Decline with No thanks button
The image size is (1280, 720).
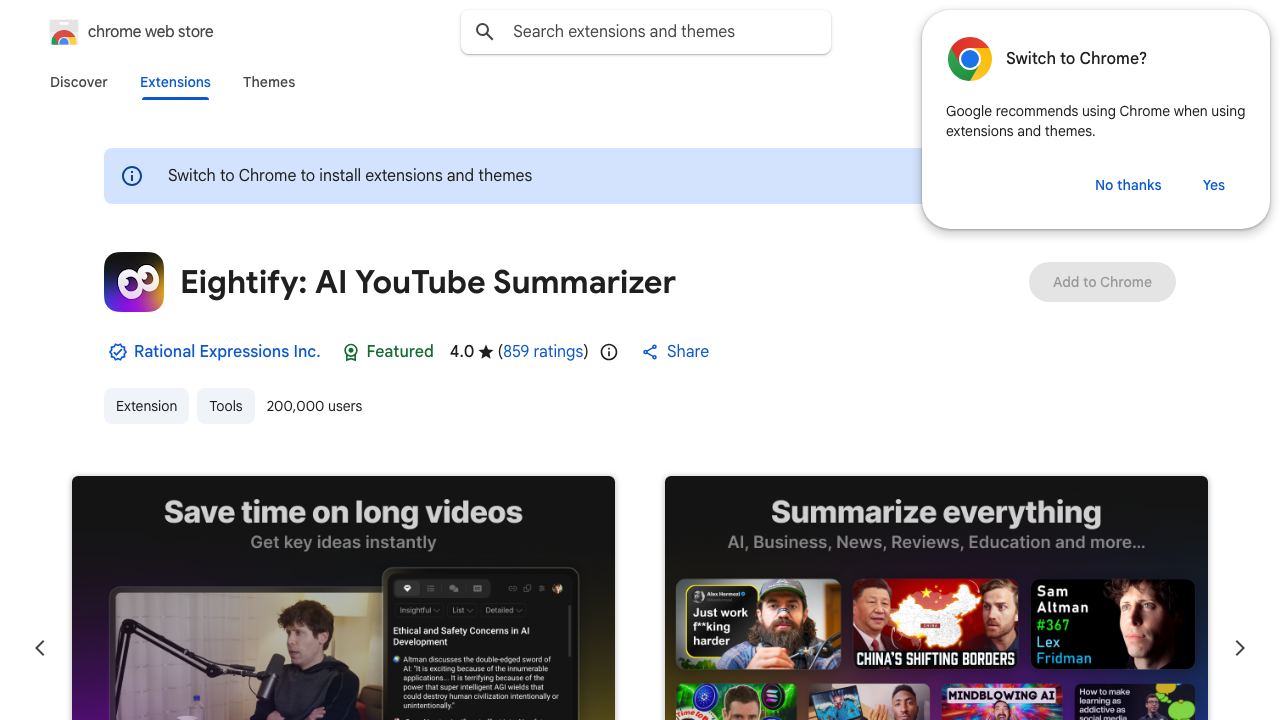pyautogui.click(x=1128, y=185)
